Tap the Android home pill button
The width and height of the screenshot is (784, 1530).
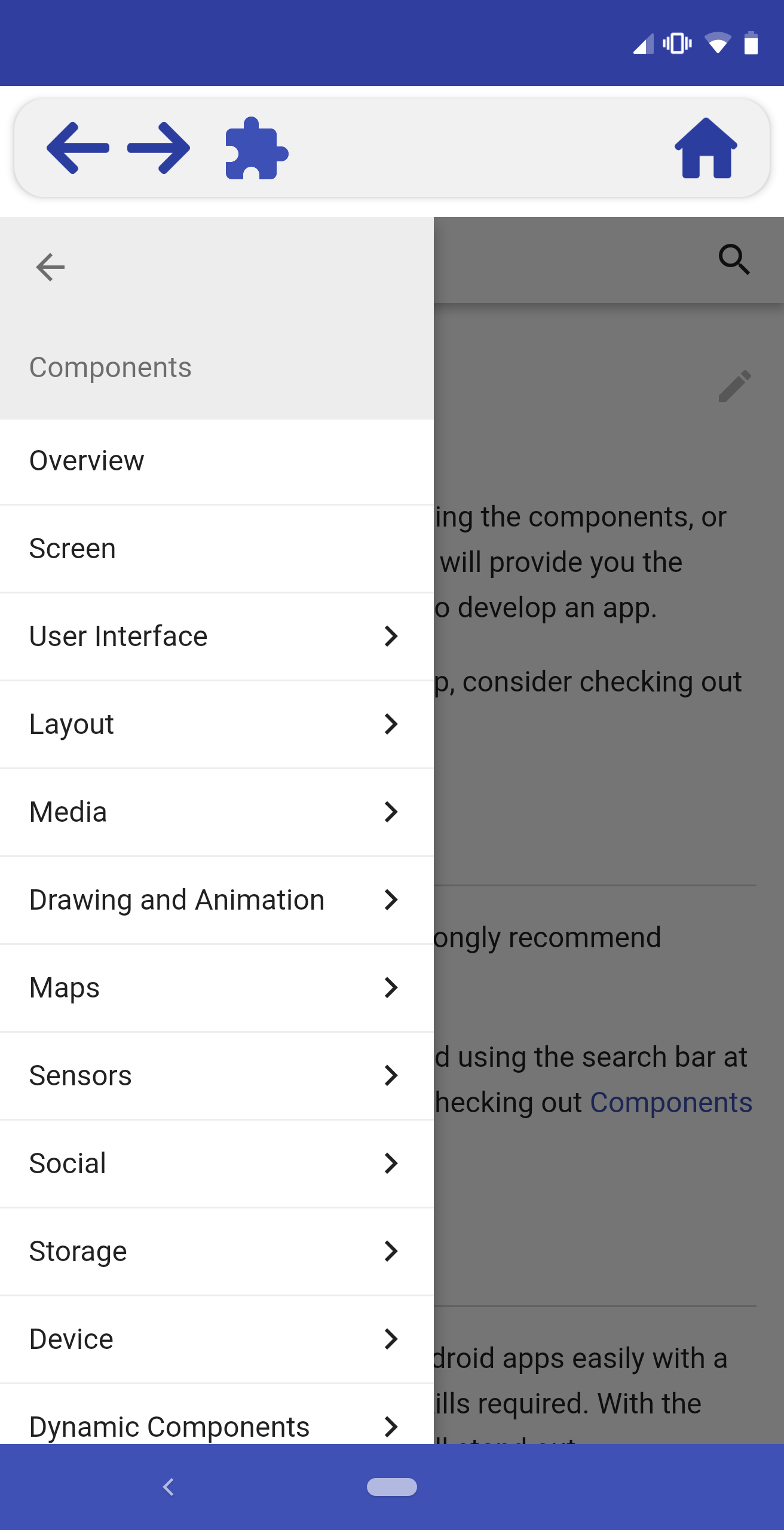[x=392, y=1486]
